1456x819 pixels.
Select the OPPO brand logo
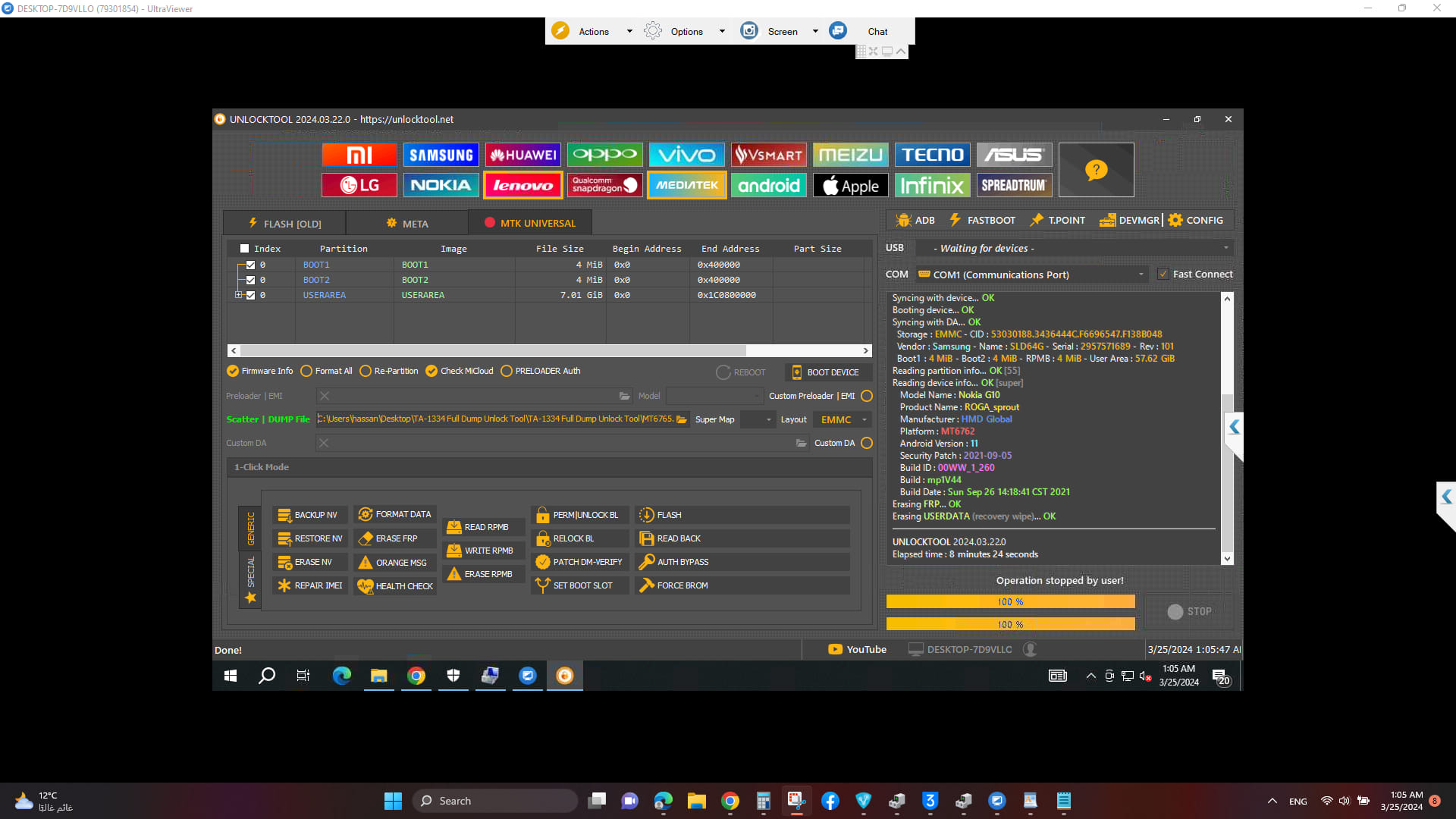[x=605, y=155]
